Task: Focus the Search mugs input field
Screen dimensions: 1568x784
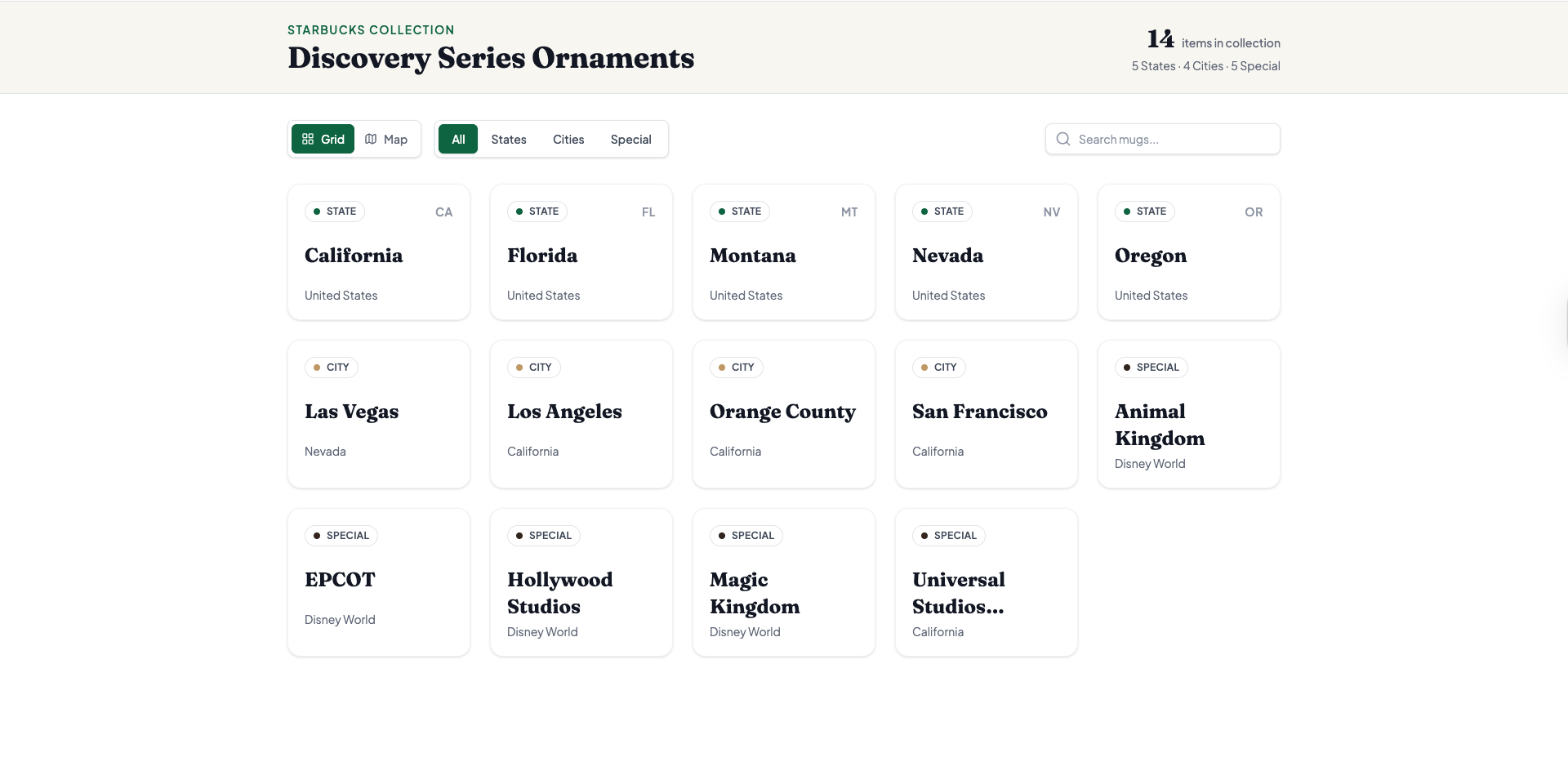Action: point(1172,139)
